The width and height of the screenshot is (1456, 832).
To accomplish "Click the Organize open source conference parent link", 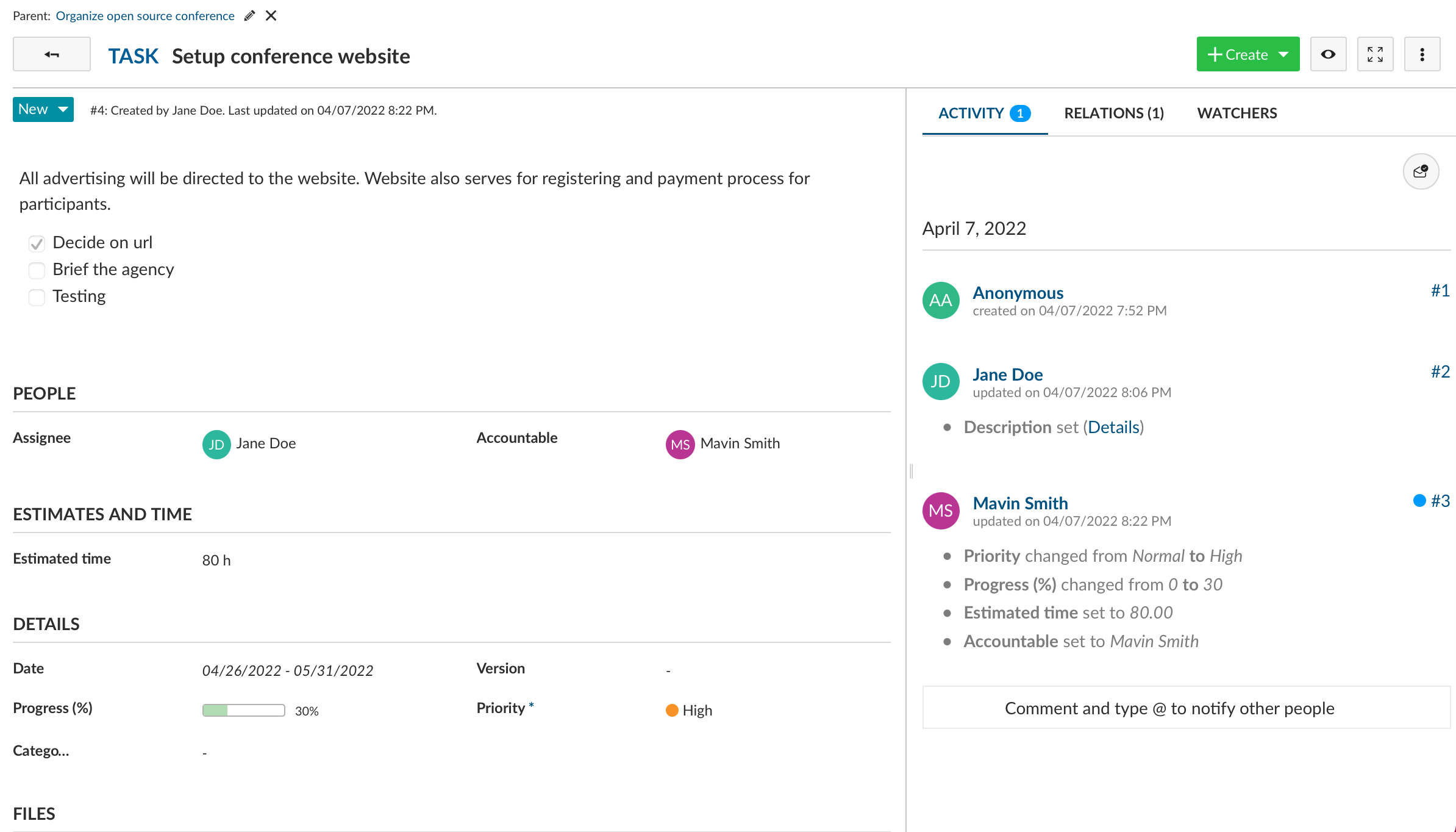I will (x=144, y=15).
